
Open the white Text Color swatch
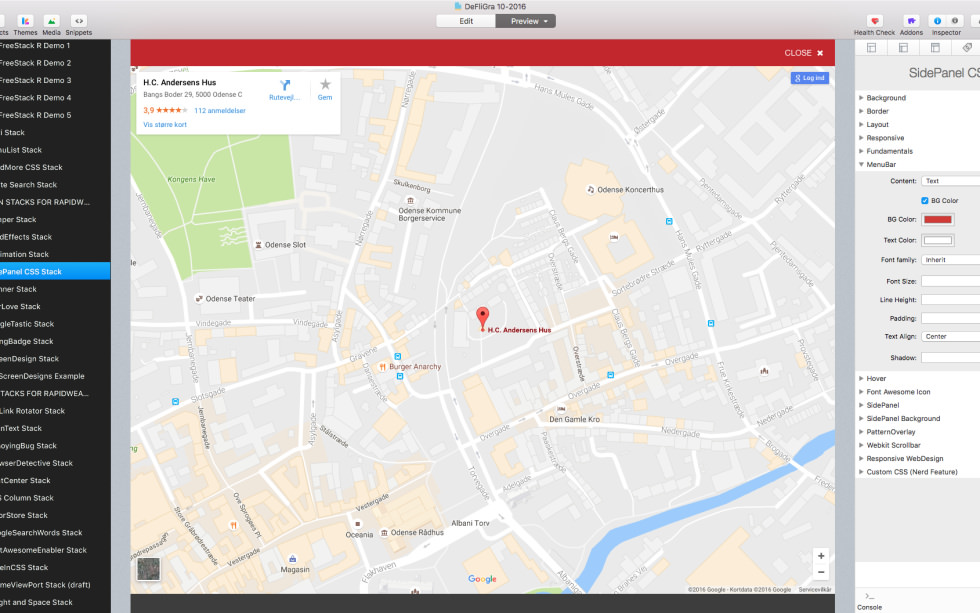point(938,241)
